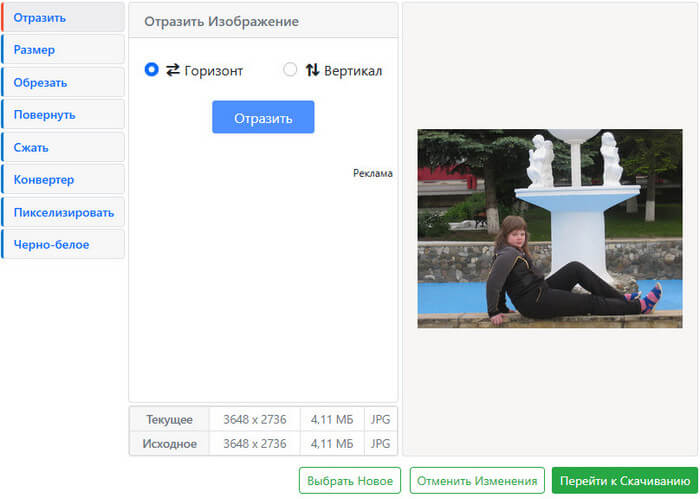700x499 pixels.
Task: Click the fountain photo preview
Action: click(x=549, y=228)
